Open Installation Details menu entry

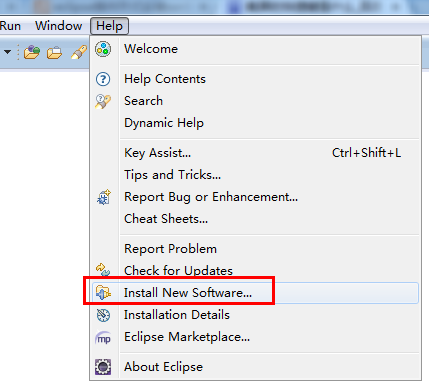(255, 315)
